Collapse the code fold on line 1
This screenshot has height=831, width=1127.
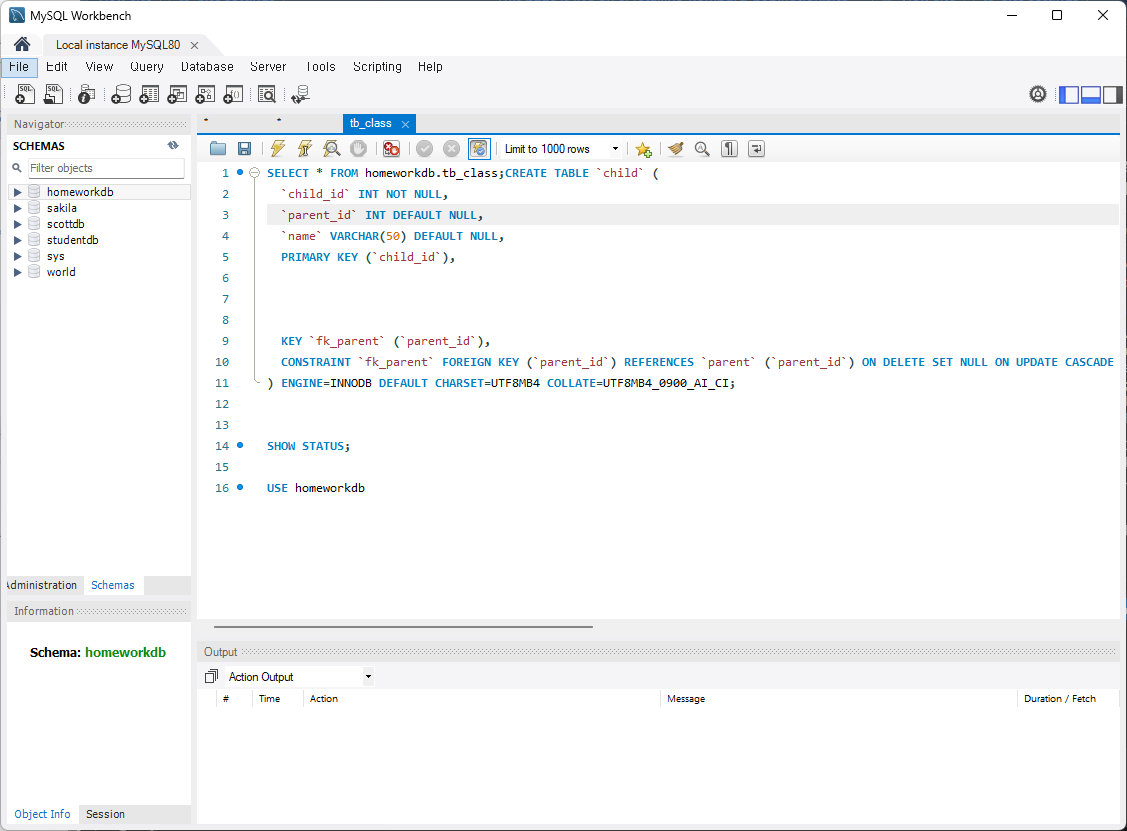tap(254, 173)
